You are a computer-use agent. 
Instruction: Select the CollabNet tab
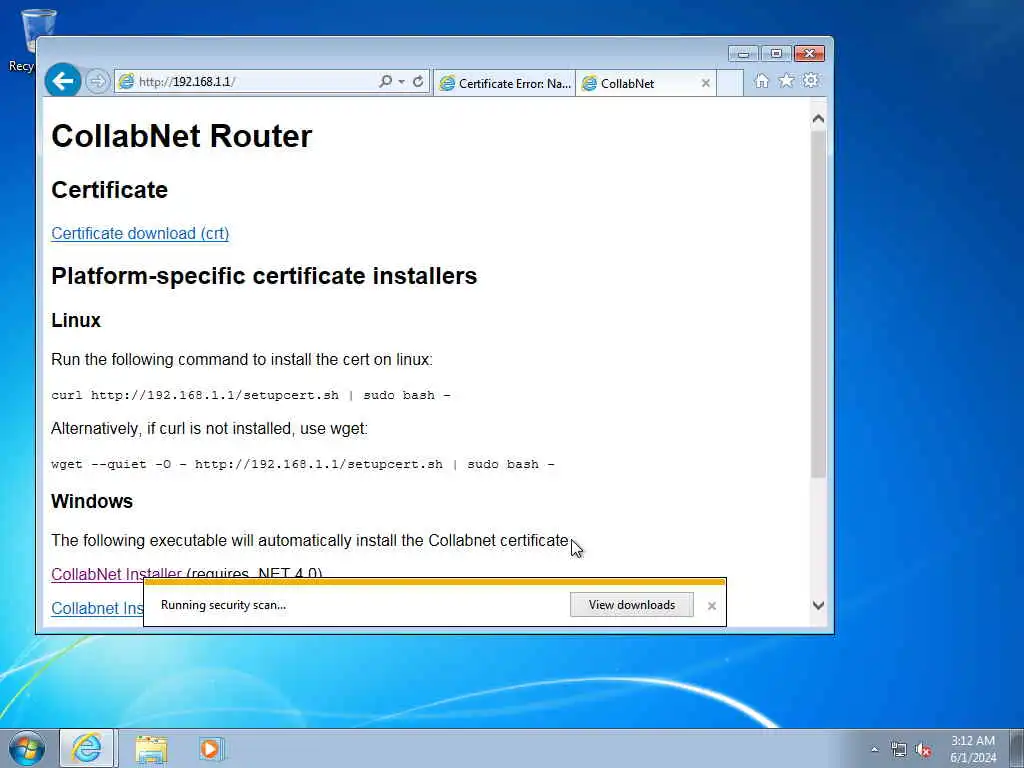click(x=639, y=84)
